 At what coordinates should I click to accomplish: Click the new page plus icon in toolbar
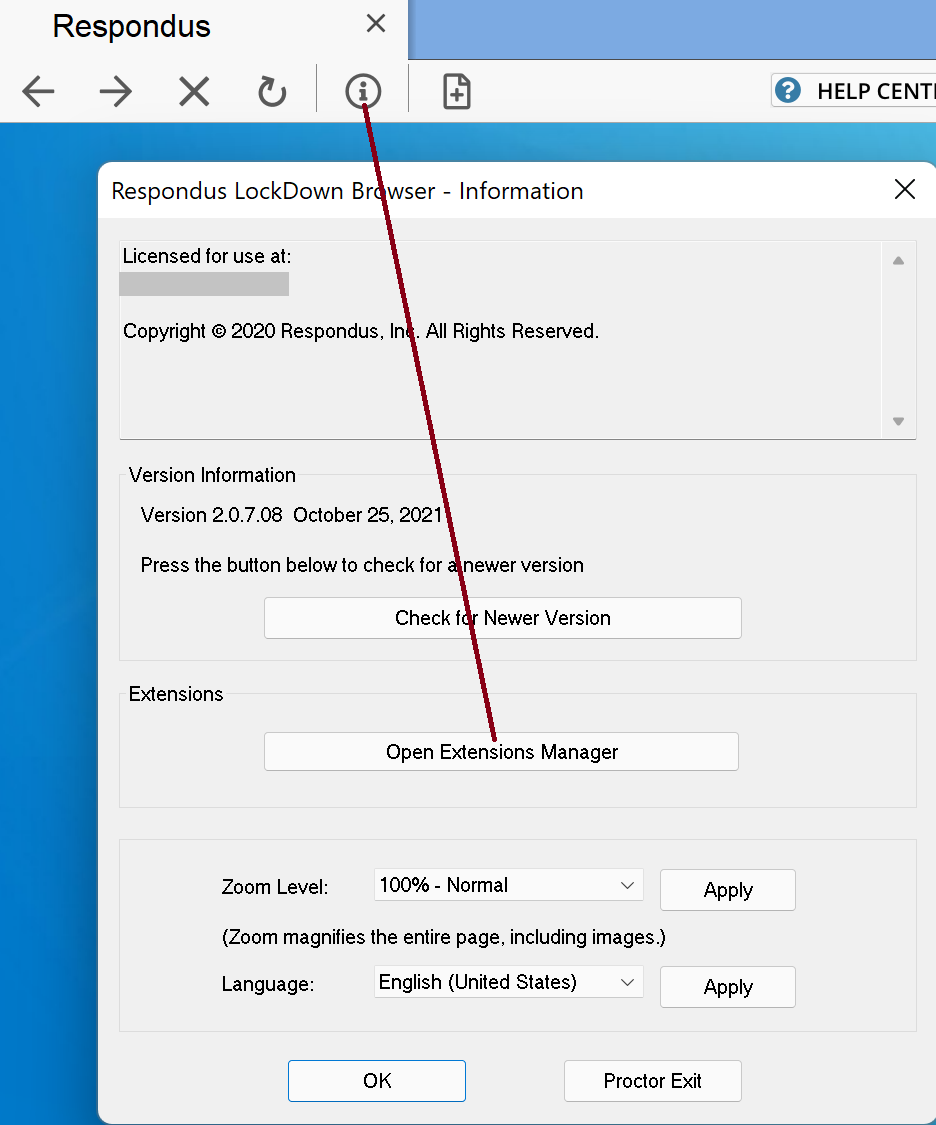click(457, 92)
